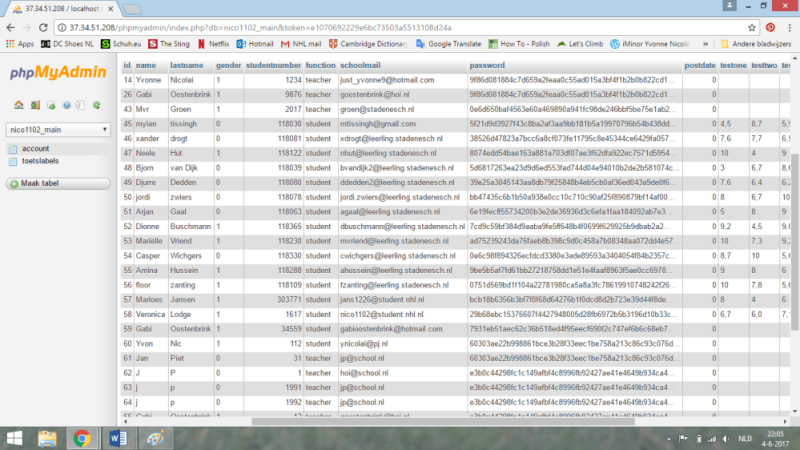Open the Chrome three-dot menu
Screen dimensions: 800x450
pos(789,28)
